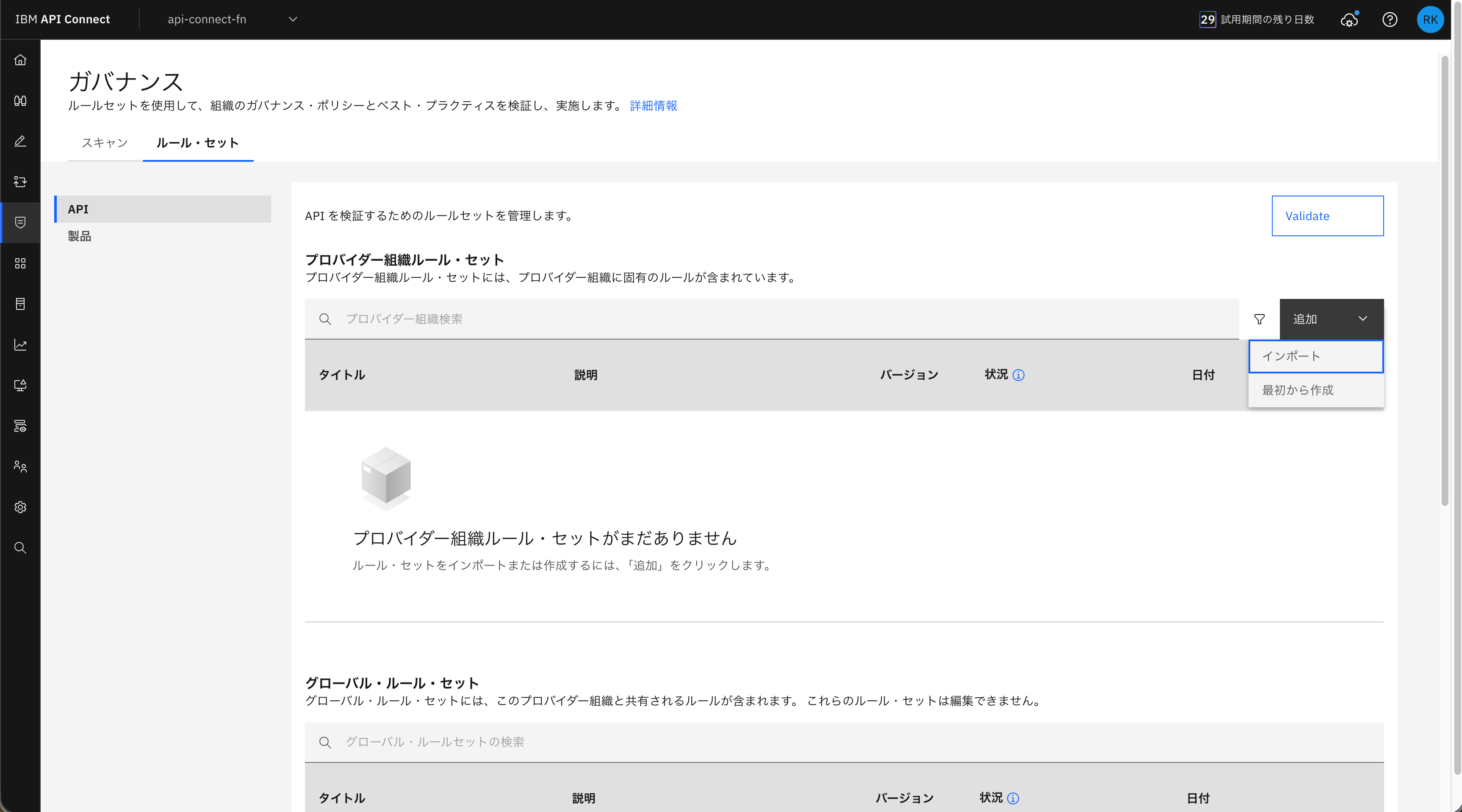The width and height of the screenshot is (1462, 812).
Task: Open the pencil Develop icon in sidebar
Action: 20,141
